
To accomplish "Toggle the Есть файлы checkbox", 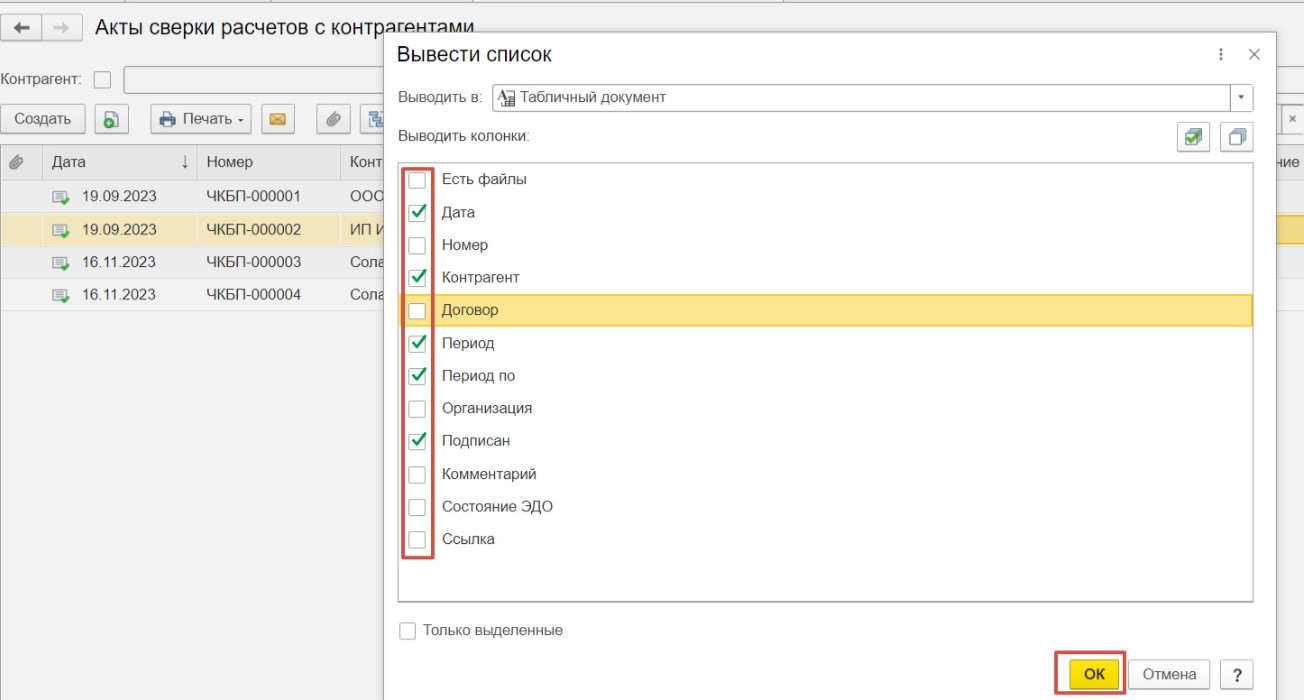I will click(x=417, y=180).
